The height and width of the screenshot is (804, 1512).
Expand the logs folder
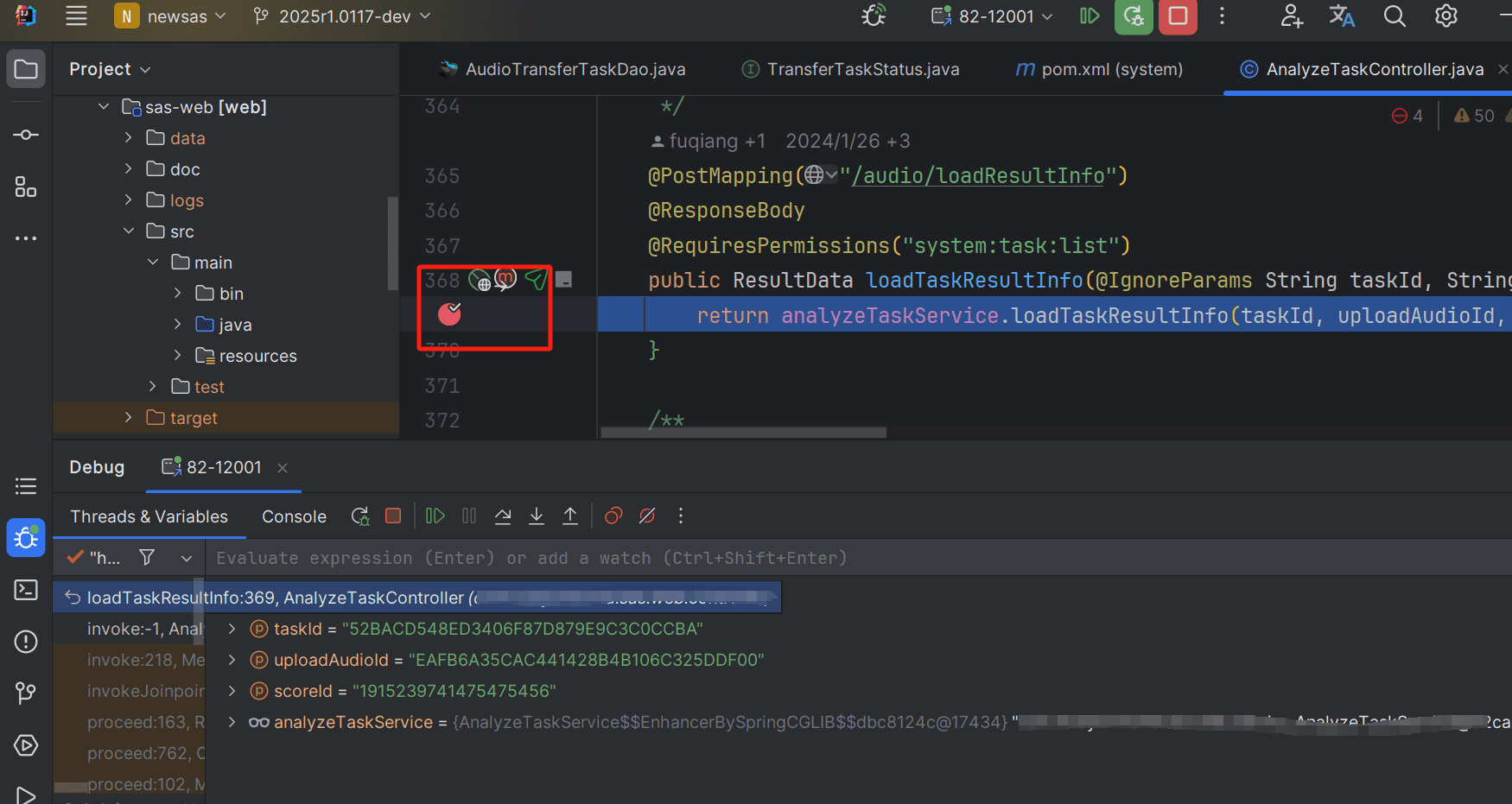[128, 200]
